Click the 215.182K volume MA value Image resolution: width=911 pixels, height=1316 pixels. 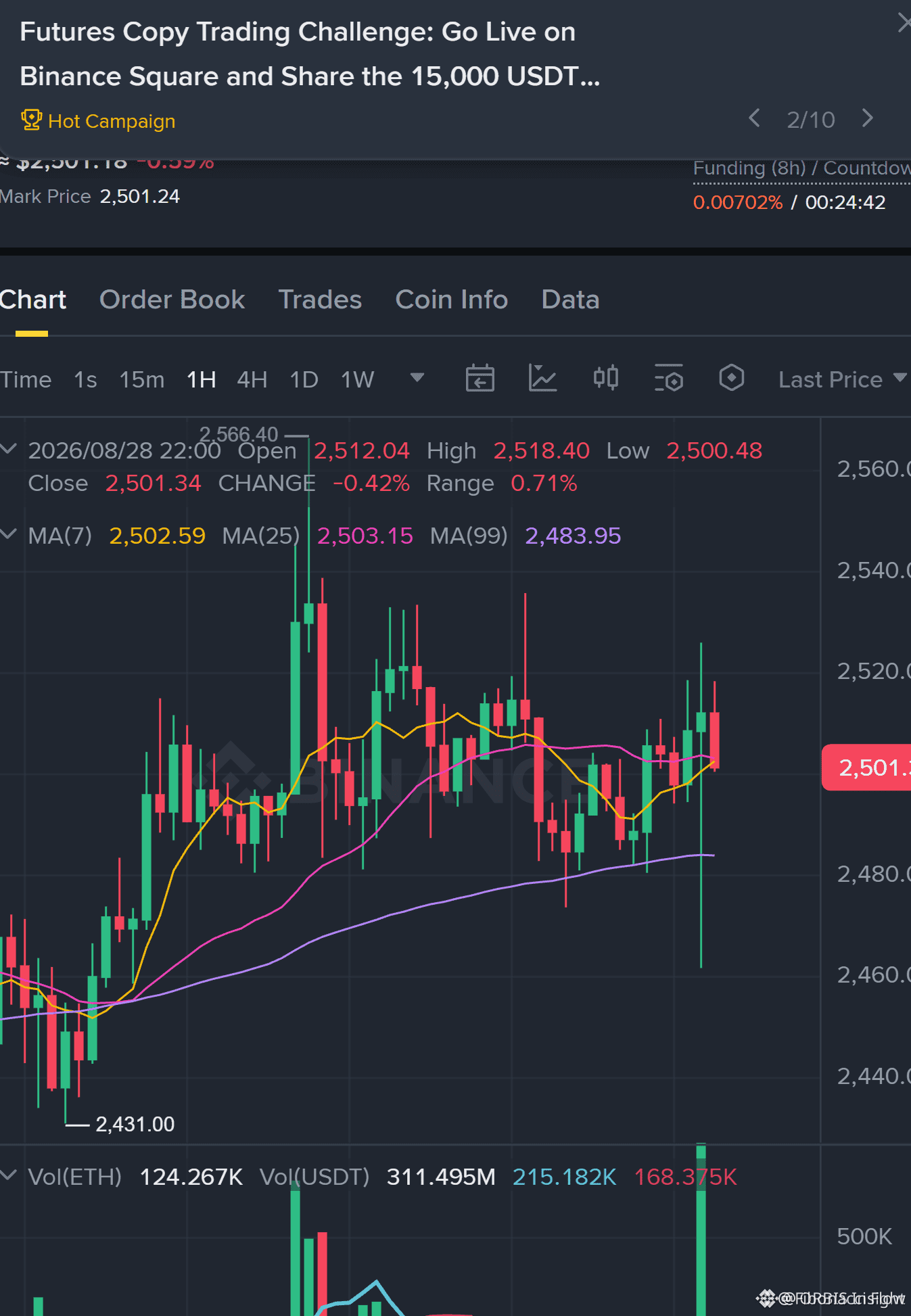[564, 1177]
